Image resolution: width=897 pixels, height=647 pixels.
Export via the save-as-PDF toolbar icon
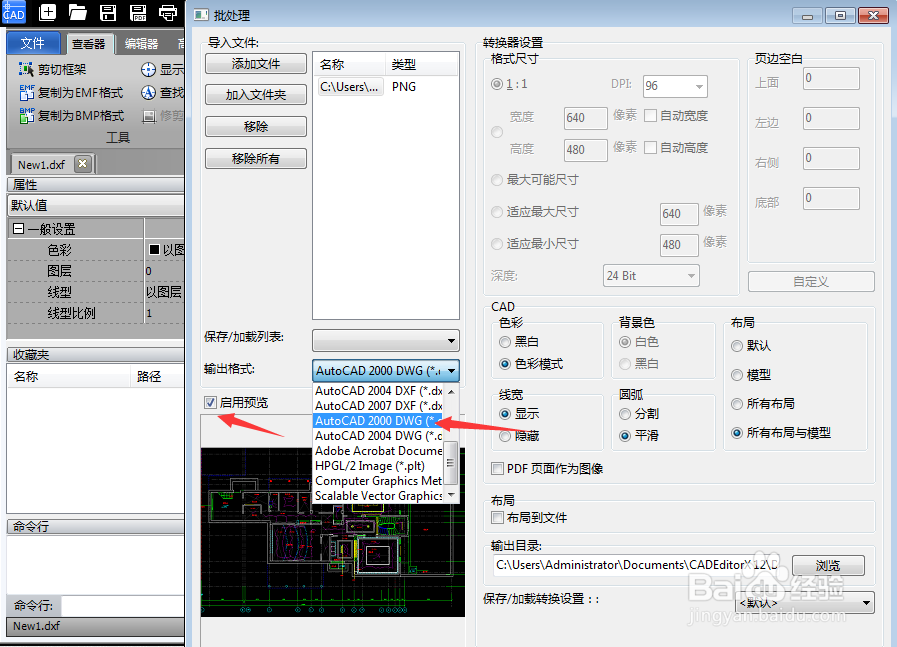(x=136, y=14)
